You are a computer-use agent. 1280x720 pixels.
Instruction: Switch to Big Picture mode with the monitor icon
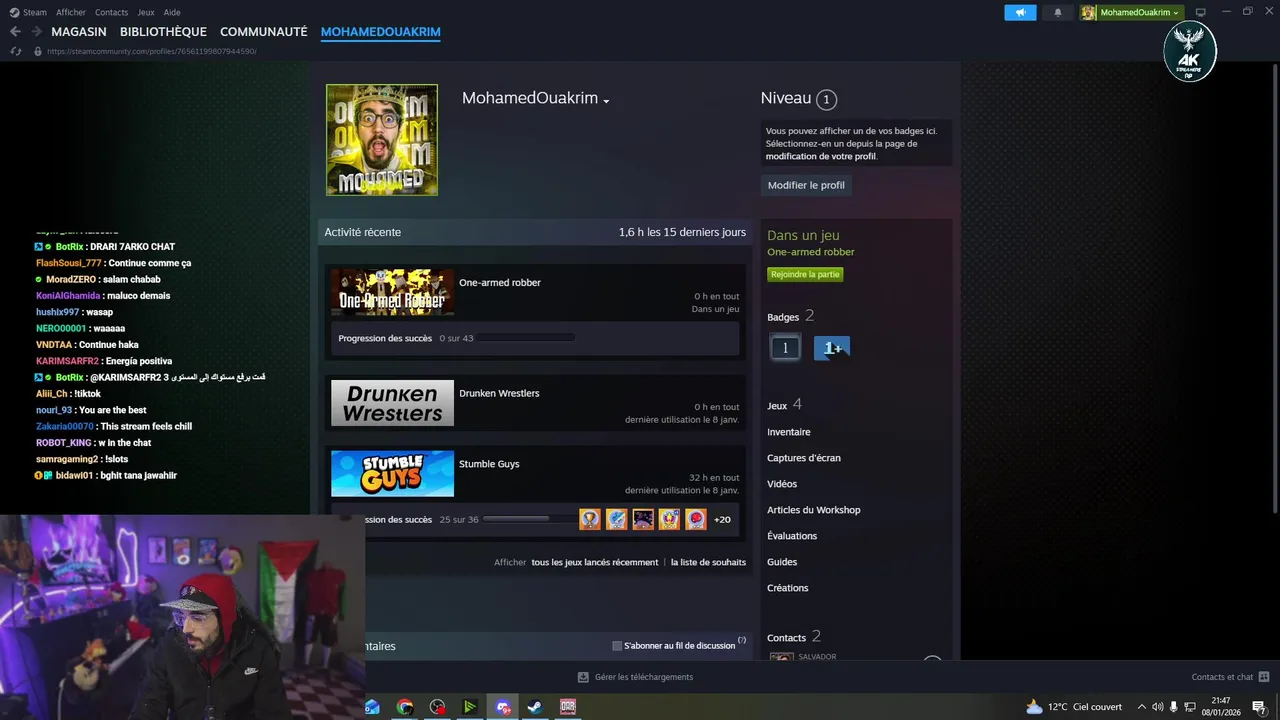[1201, 12]
